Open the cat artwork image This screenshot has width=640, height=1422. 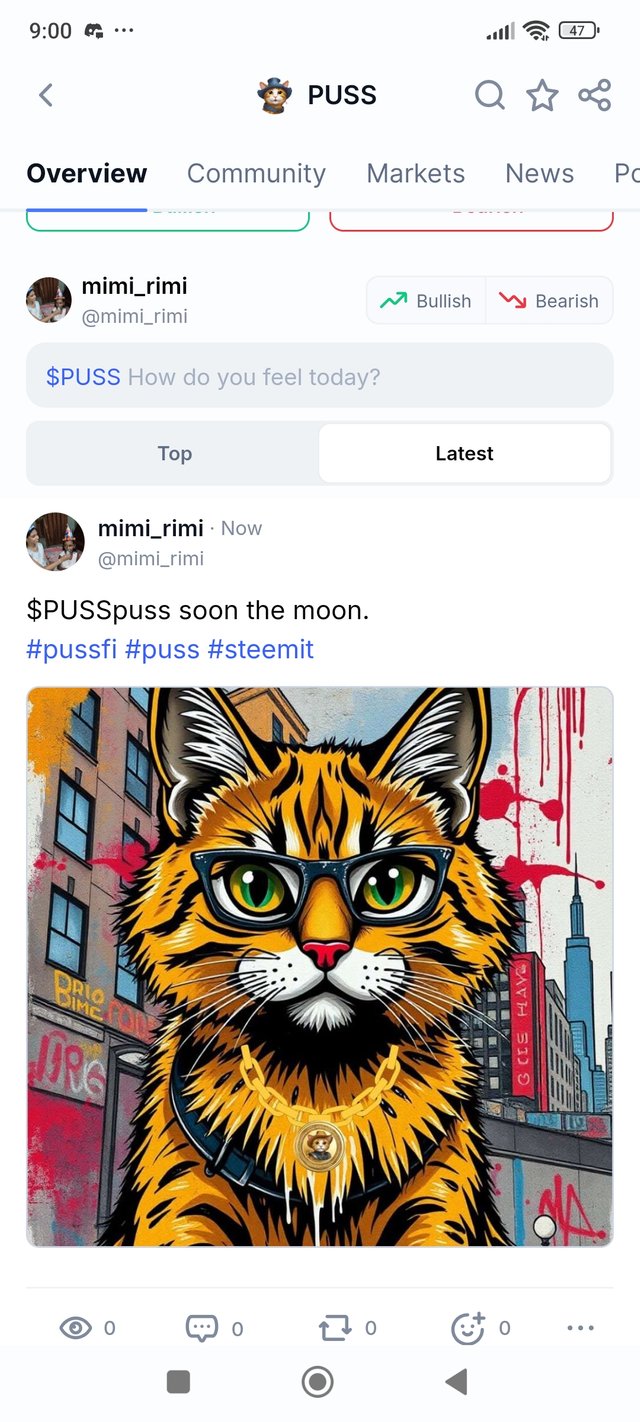[320, 967]
